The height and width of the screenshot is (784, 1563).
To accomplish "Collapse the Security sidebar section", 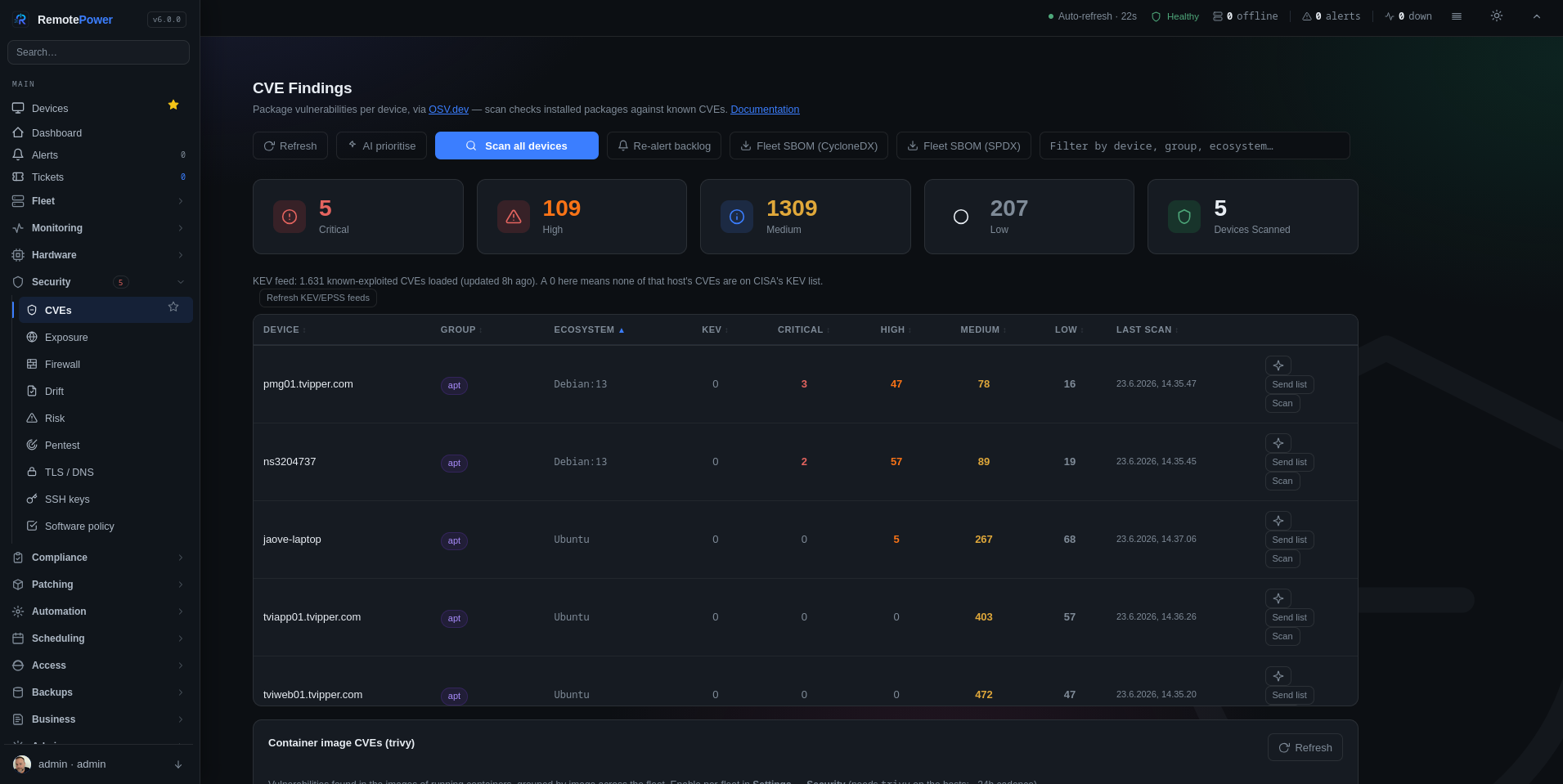I will (x=98, y=282).
